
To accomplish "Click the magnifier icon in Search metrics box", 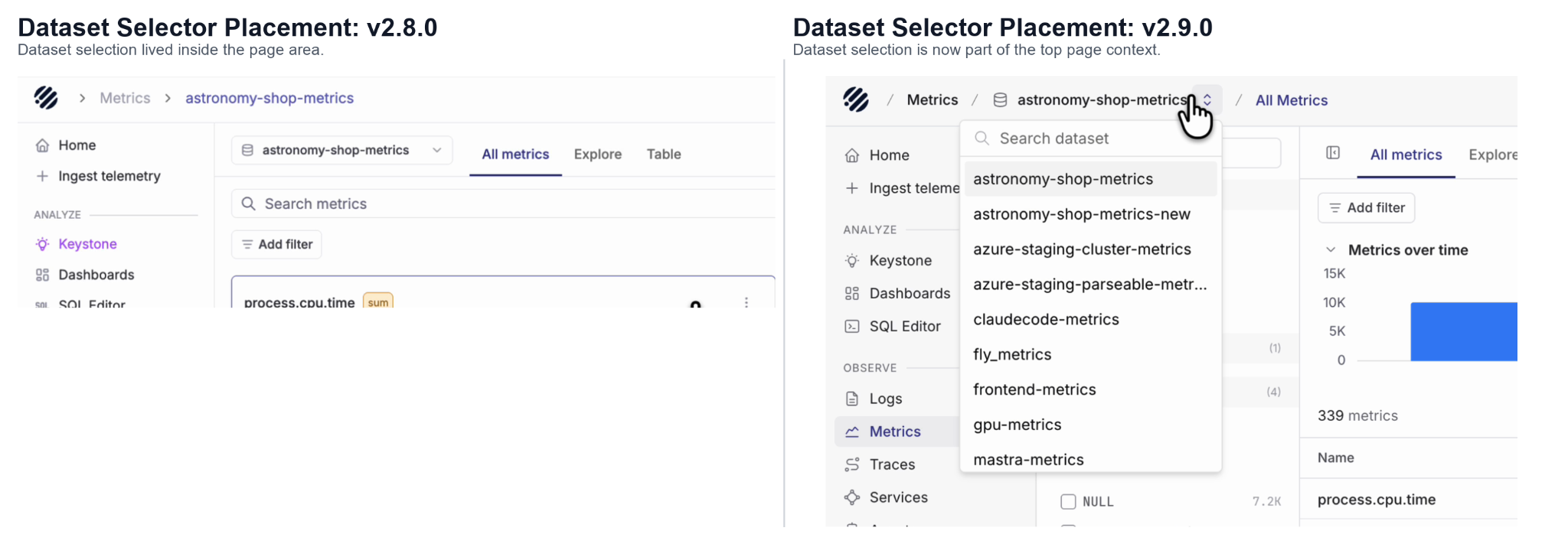I will pyautogui.click(x=248, y=204).
